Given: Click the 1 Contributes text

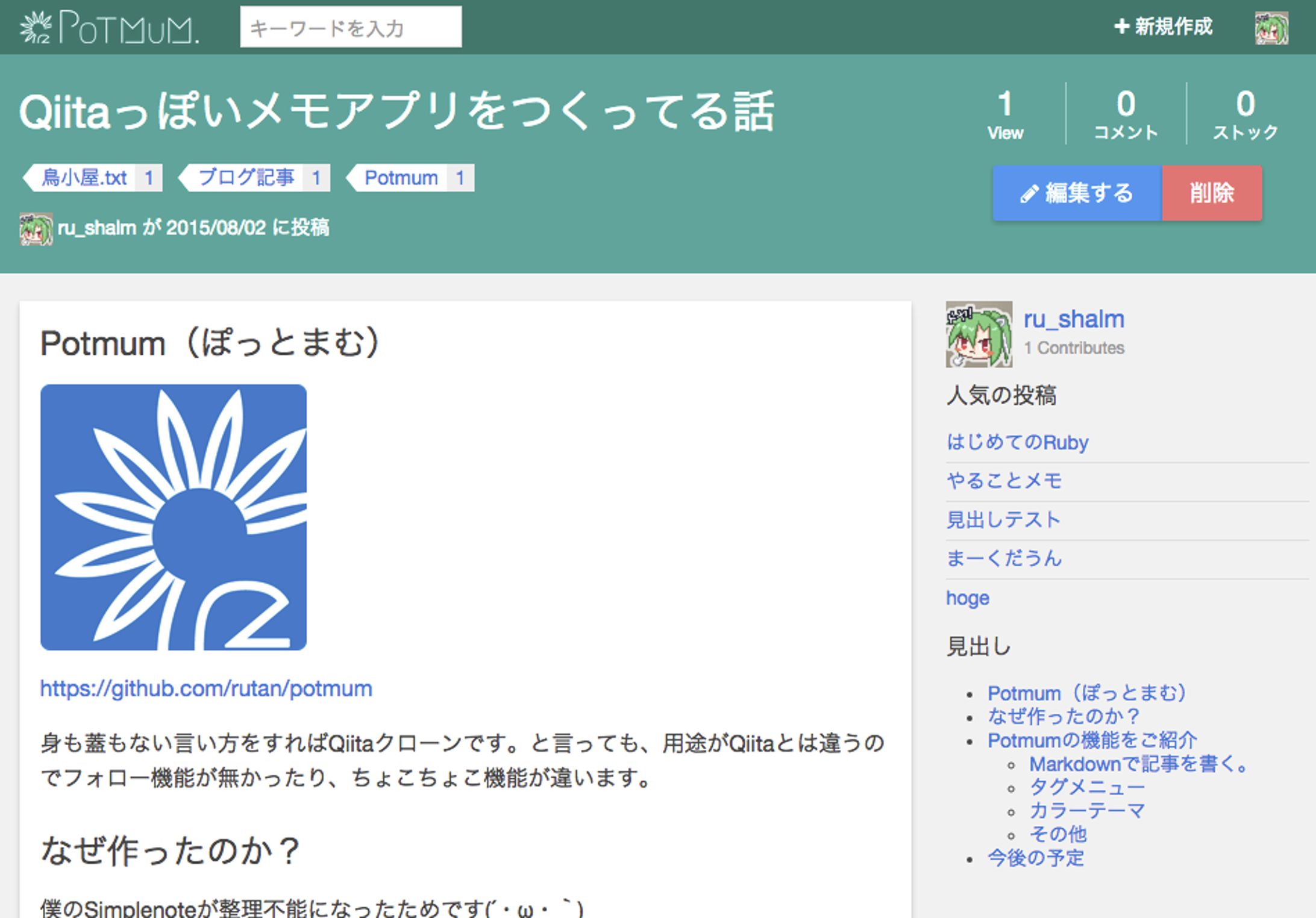Looking at the screenshot, I should pyautogui.click(x=1074, y=348).
